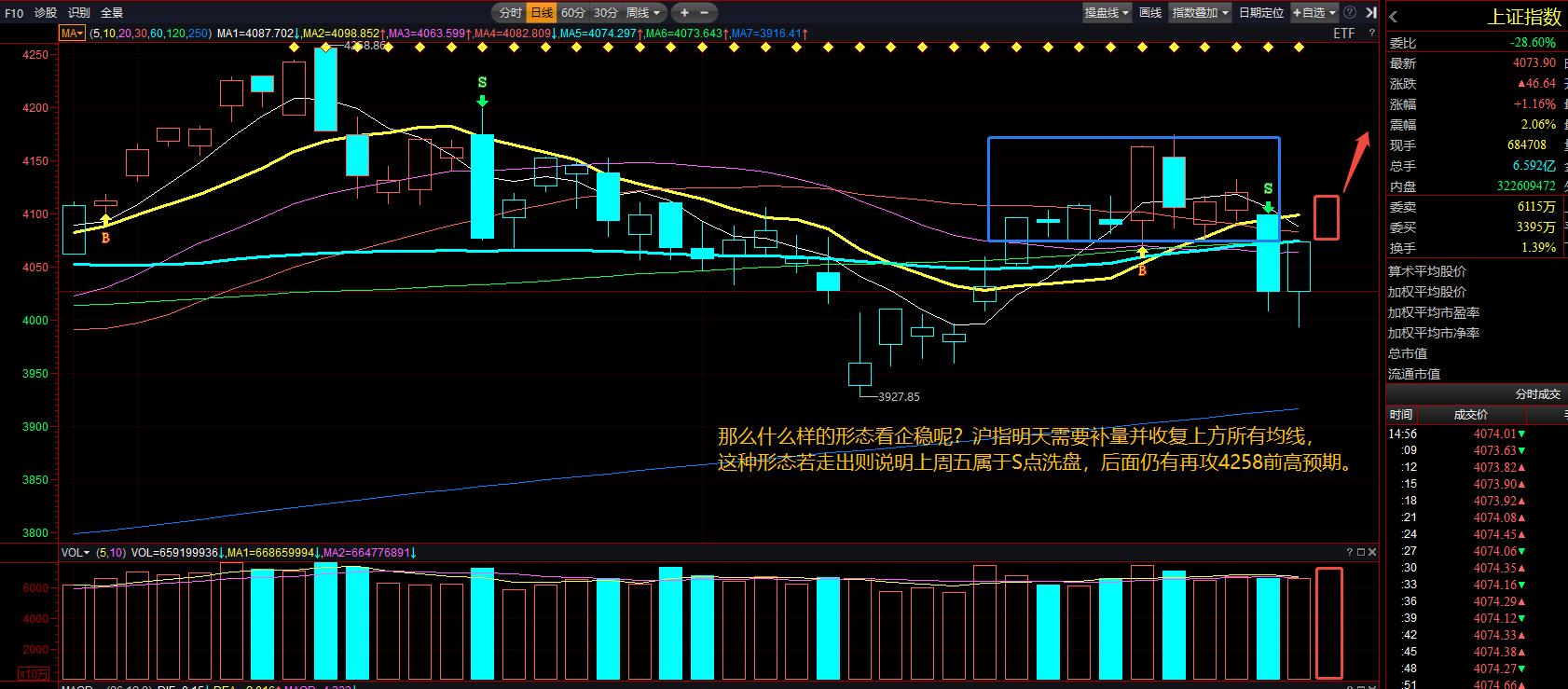Open the 指数叠加 index overlay dropdown
The height and width of the screenshot is (689, 1568).
1201,13
